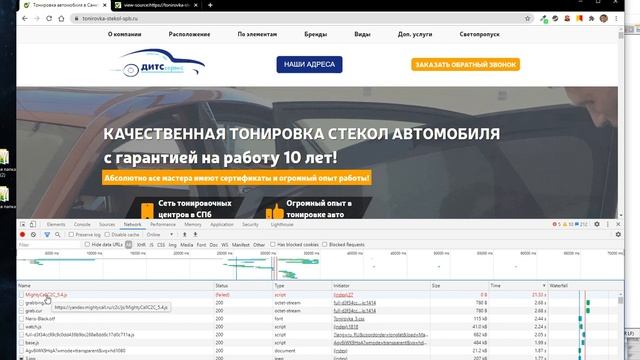
Task: Close the DevTools panel
Action: (618, 224)
